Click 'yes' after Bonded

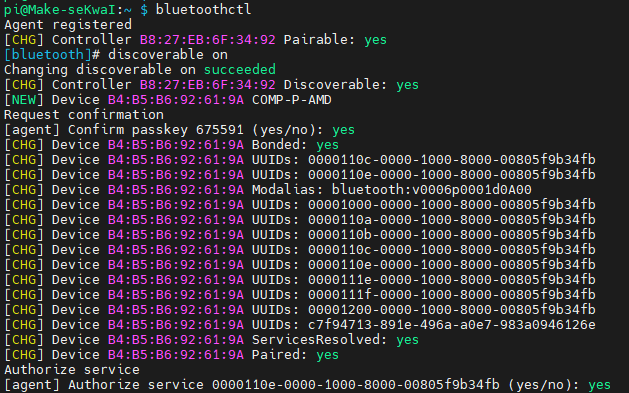pyautogui.click(x=327, y=145)
